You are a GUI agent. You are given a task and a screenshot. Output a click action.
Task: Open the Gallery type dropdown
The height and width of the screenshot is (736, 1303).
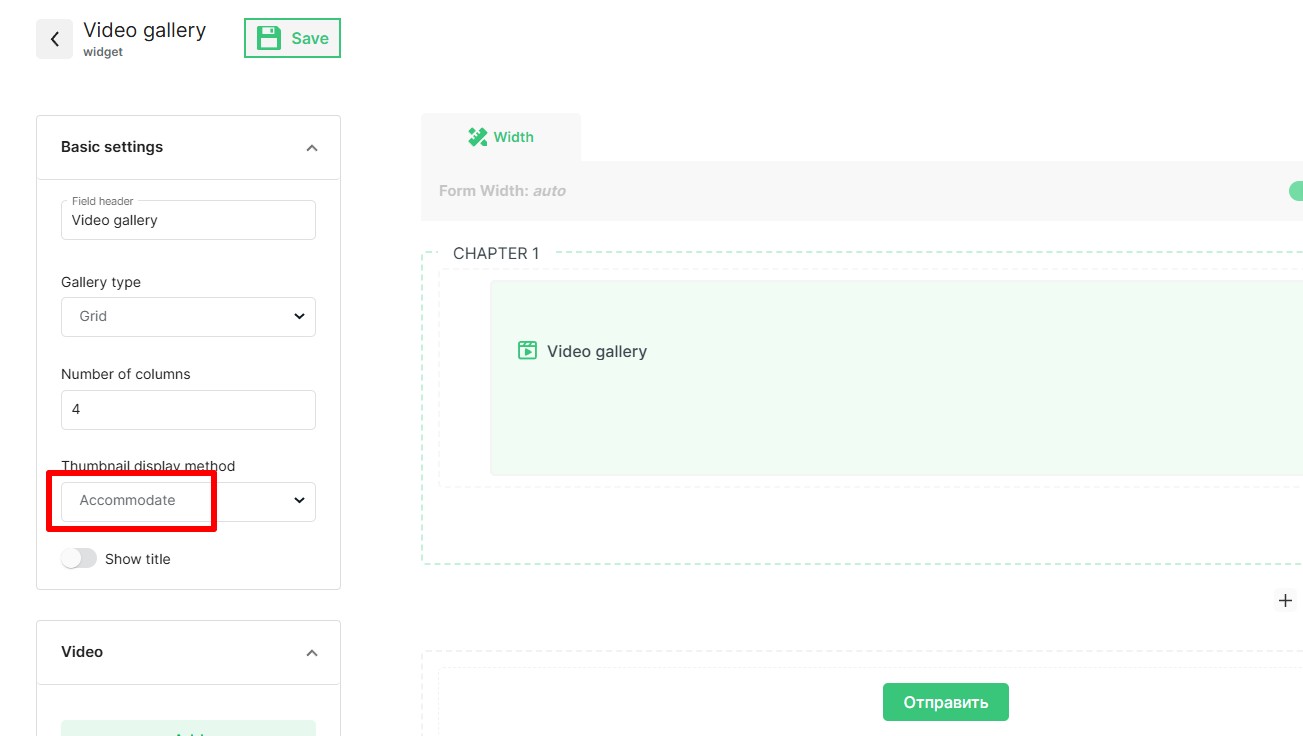click(188, 316)
